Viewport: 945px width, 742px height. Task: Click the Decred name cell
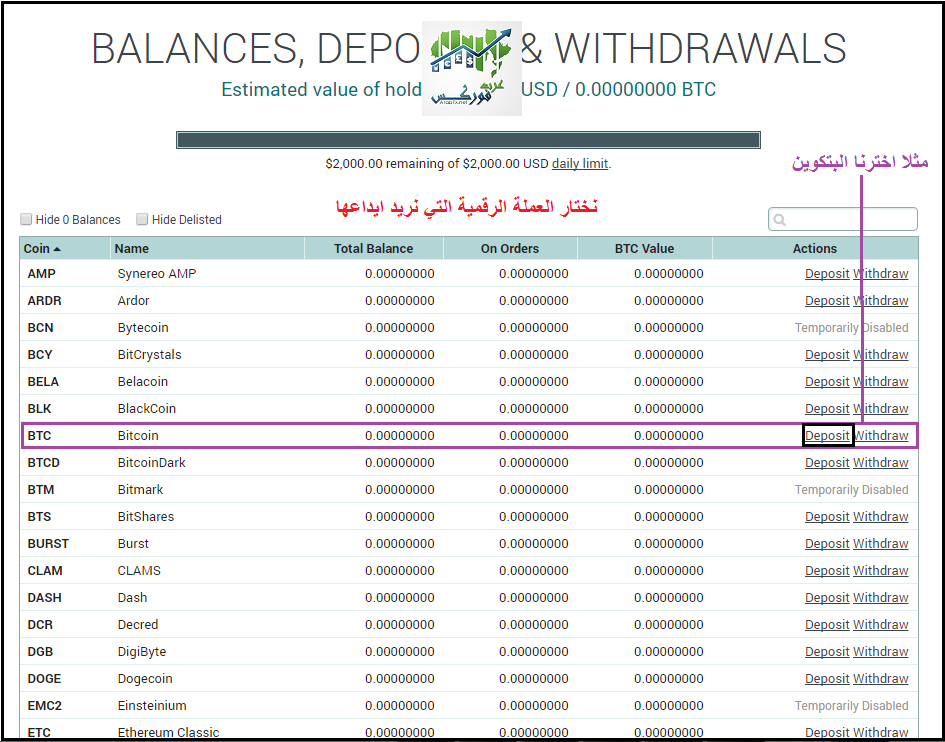[138, 624]
